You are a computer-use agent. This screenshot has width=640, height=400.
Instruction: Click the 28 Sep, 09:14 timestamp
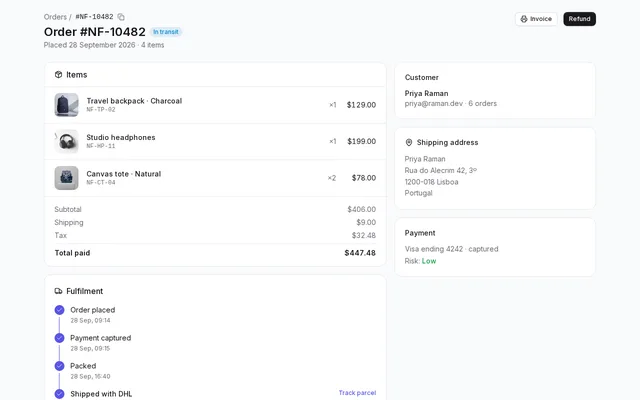click(90, 320)
